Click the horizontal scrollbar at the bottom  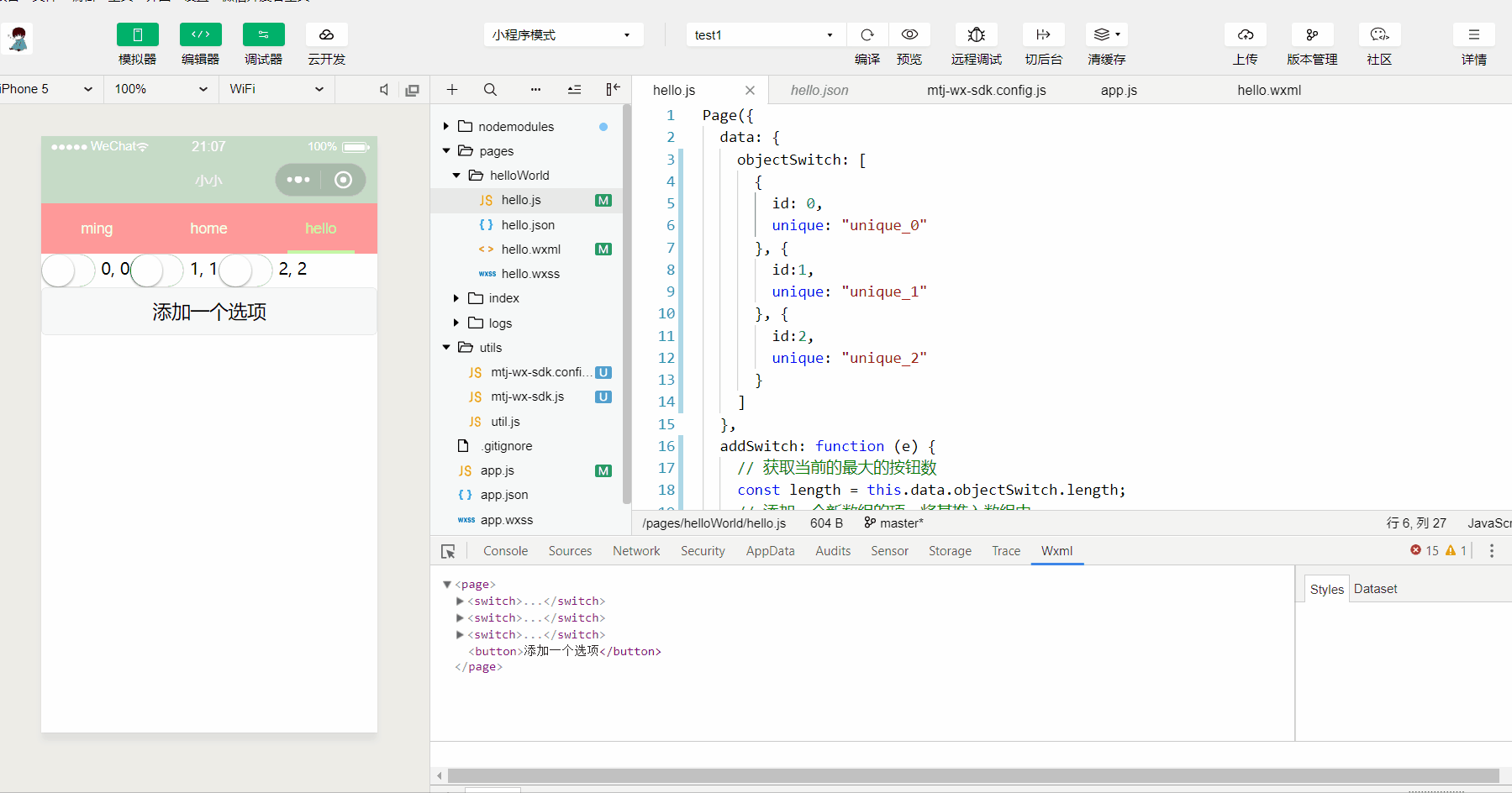pos(972,775)
